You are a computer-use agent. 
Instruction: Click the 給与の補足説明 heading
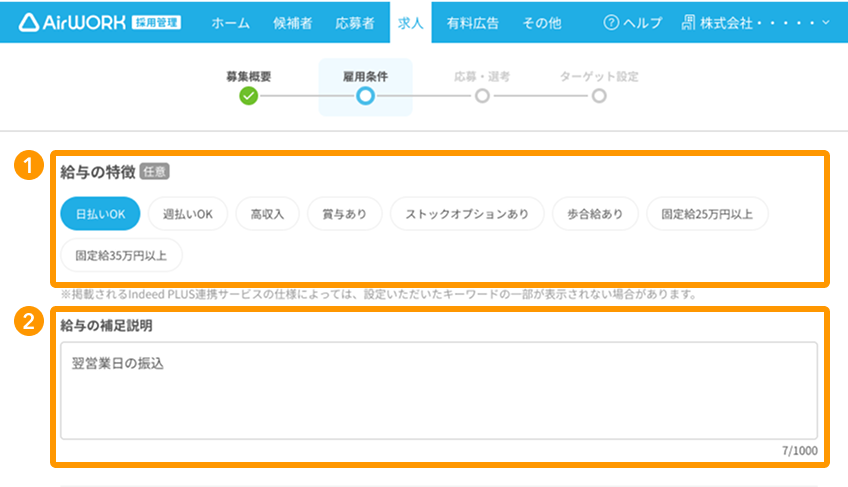tap(106, 325)
